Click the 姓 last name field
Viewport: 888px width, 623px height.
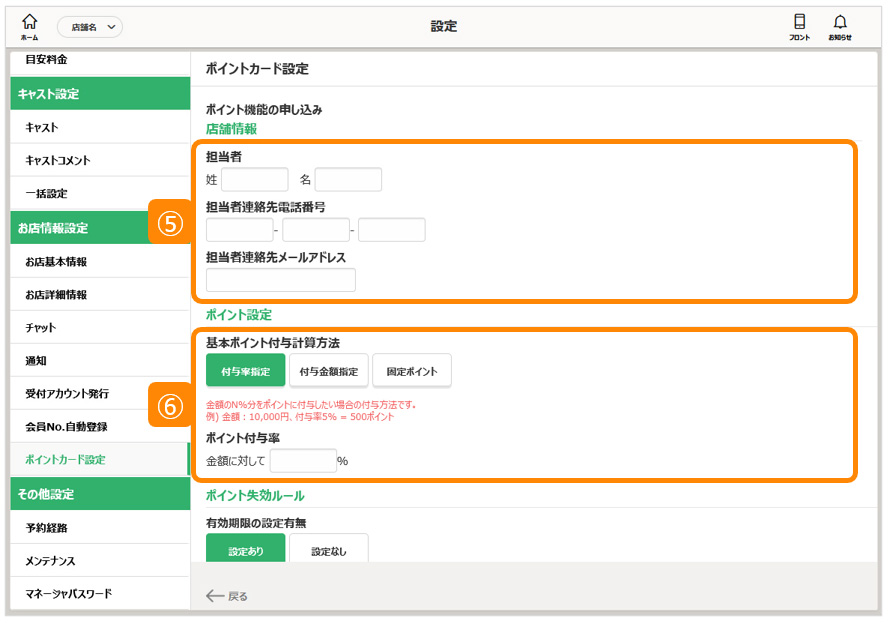[255, 180]
